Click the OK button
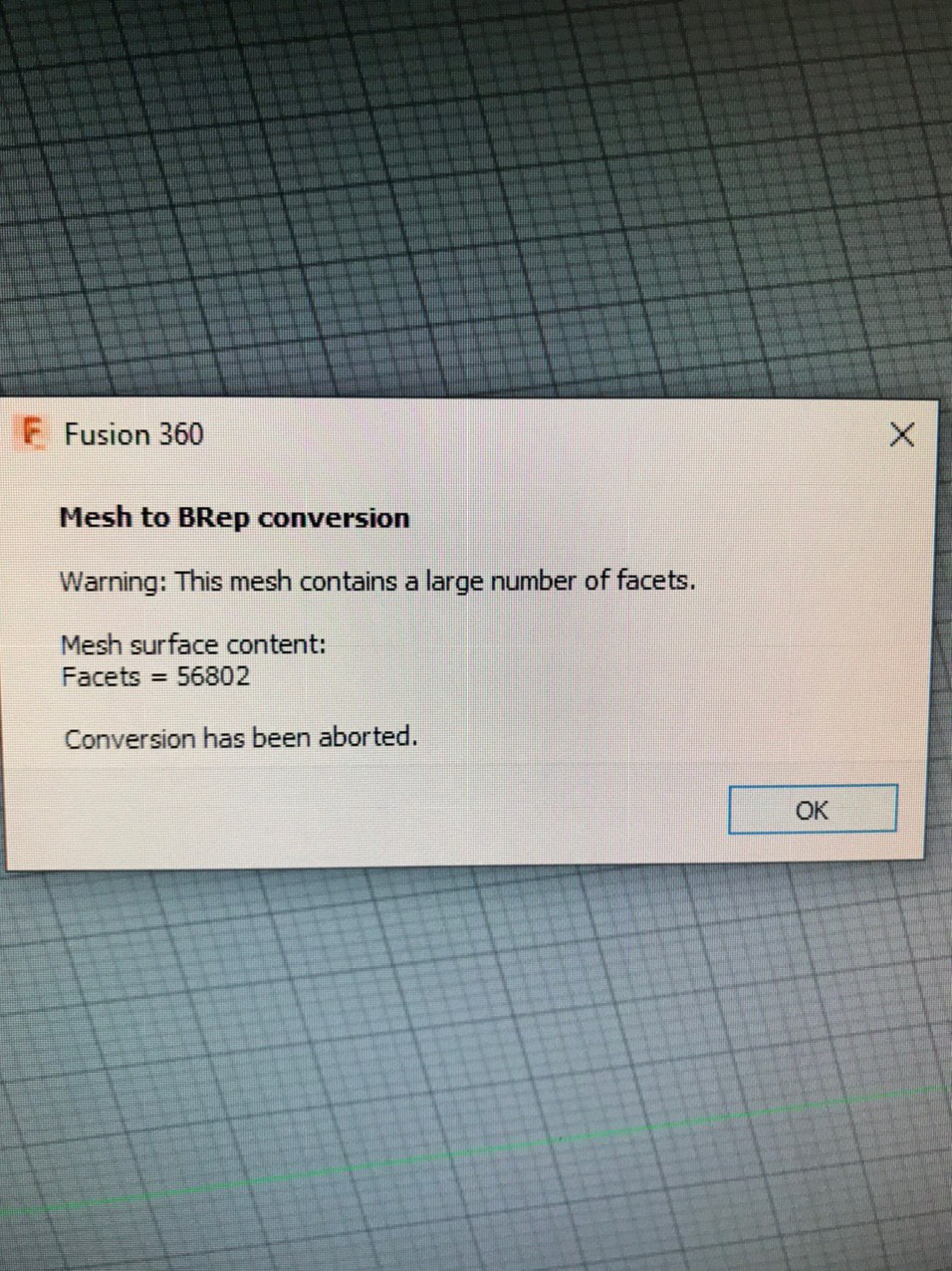The width and height of the screenshot is (952, 1271). click(x=813, y=809)
